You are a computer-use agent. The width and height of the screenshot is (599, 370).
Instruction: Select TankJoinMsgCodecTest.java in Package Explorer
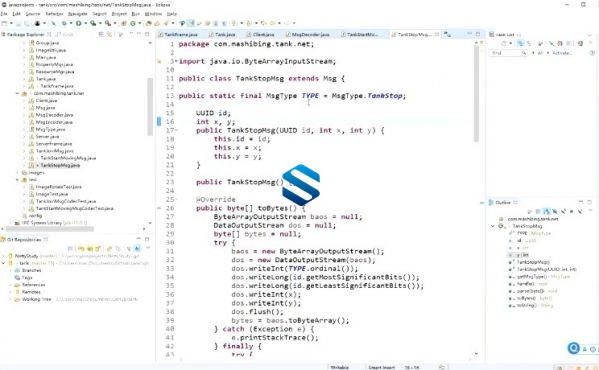coord(66,201)
